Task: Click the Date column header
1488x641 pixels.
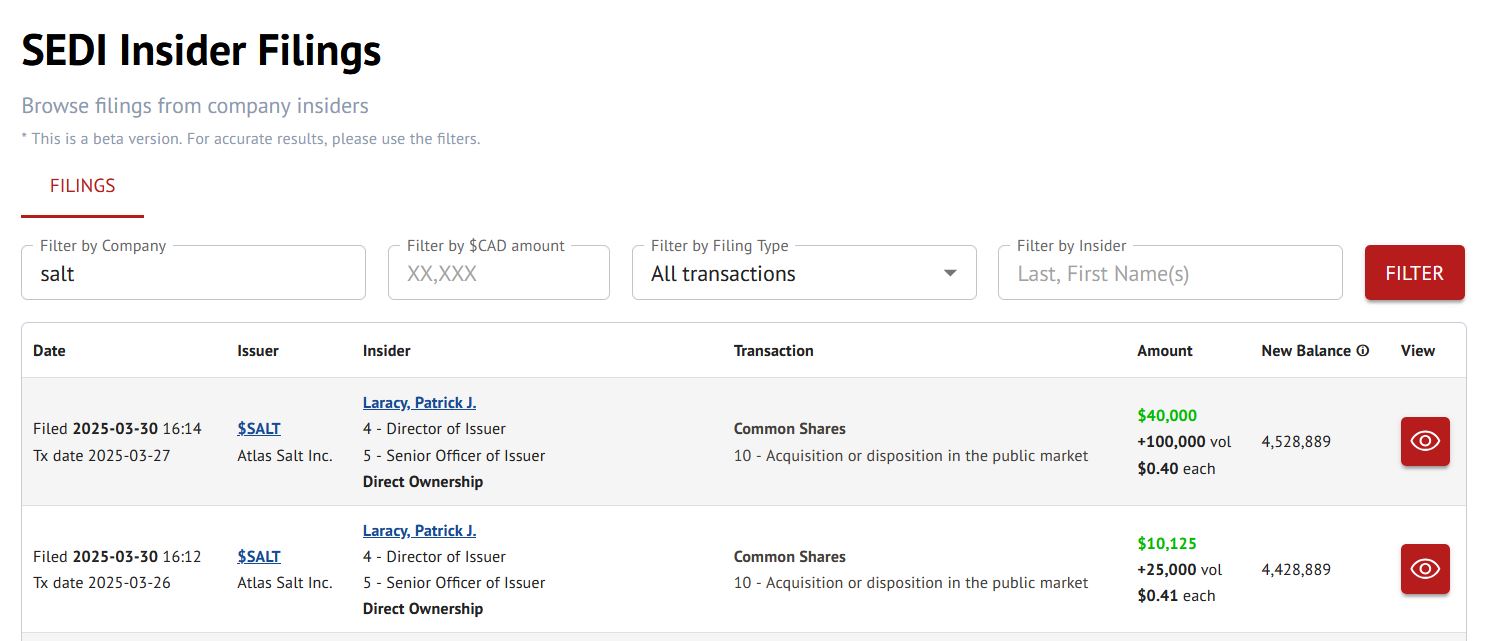Action: pyautogui.click(x=49, y=351)
